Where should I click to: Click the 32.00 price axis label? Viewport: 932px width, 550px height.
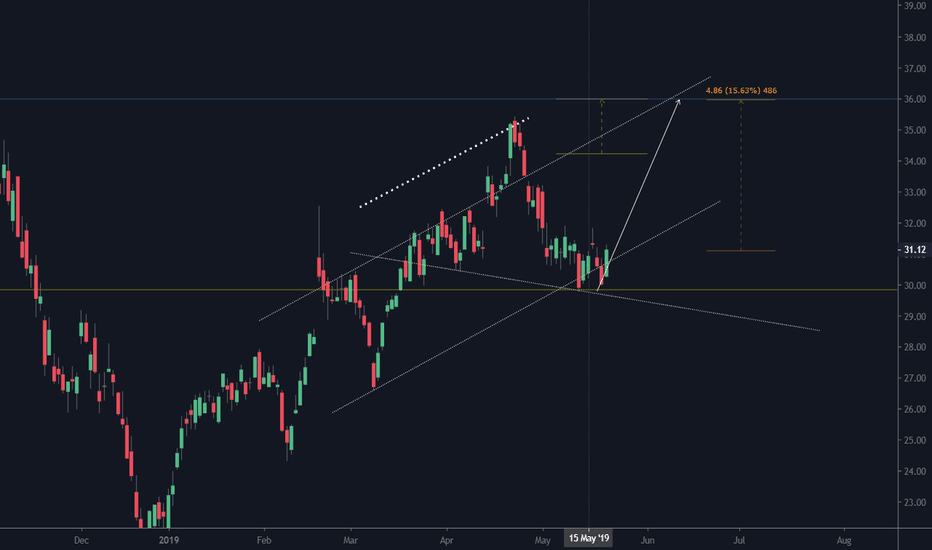point(915,224)
